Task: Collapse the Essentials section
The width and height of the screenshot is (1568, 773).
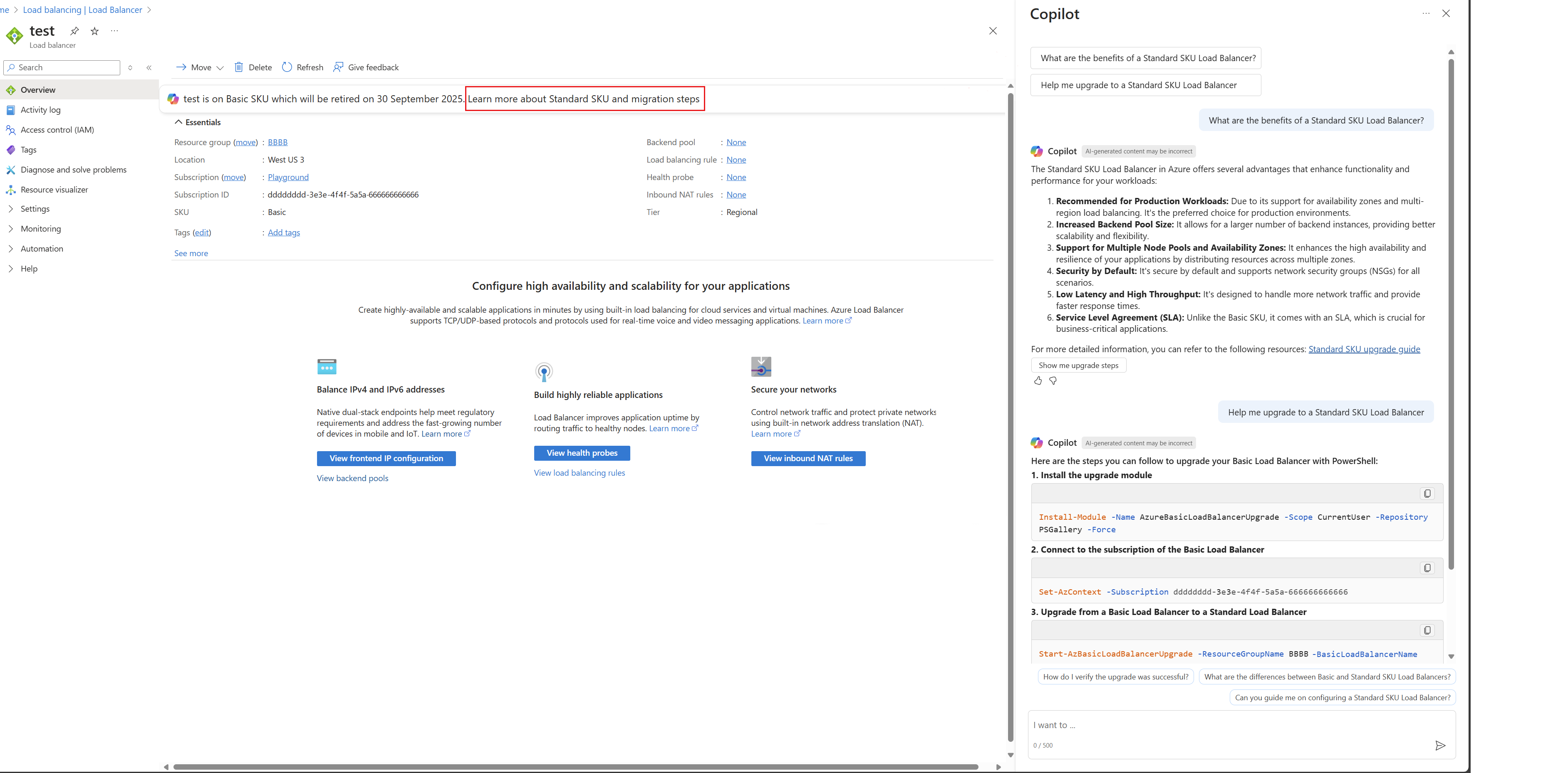Action: 178,122
